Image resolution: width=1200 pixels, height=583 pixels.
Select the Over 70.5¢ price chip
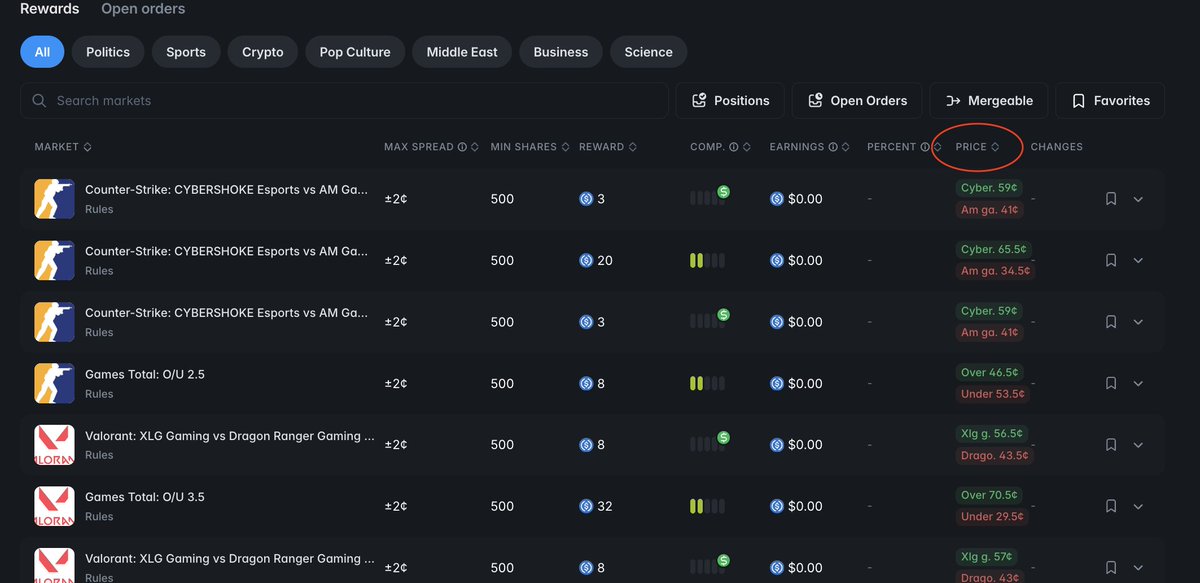pos(990,496)
